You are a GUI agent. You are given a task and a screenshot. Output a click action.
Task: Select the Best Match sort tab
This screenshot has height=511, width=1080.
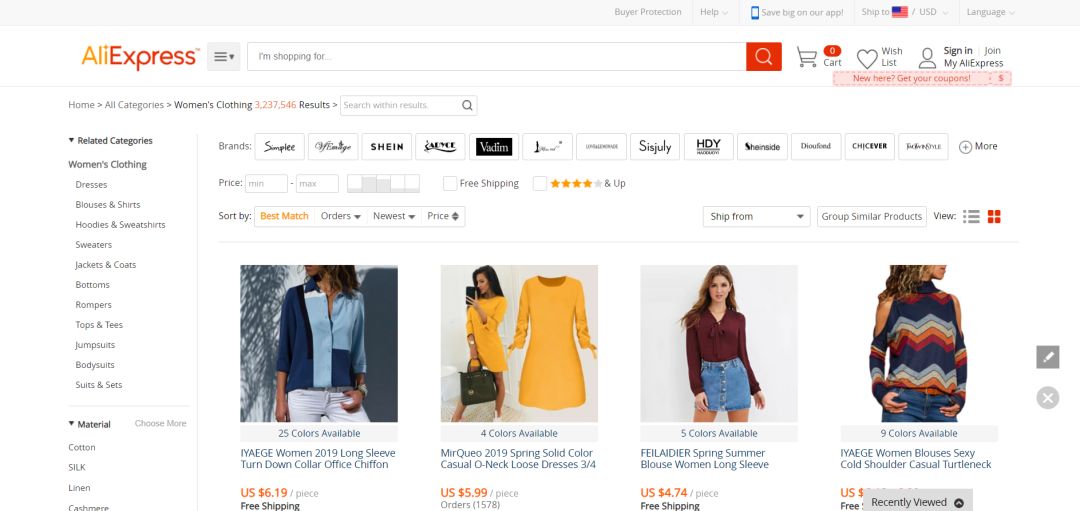[x=284, y=216]
